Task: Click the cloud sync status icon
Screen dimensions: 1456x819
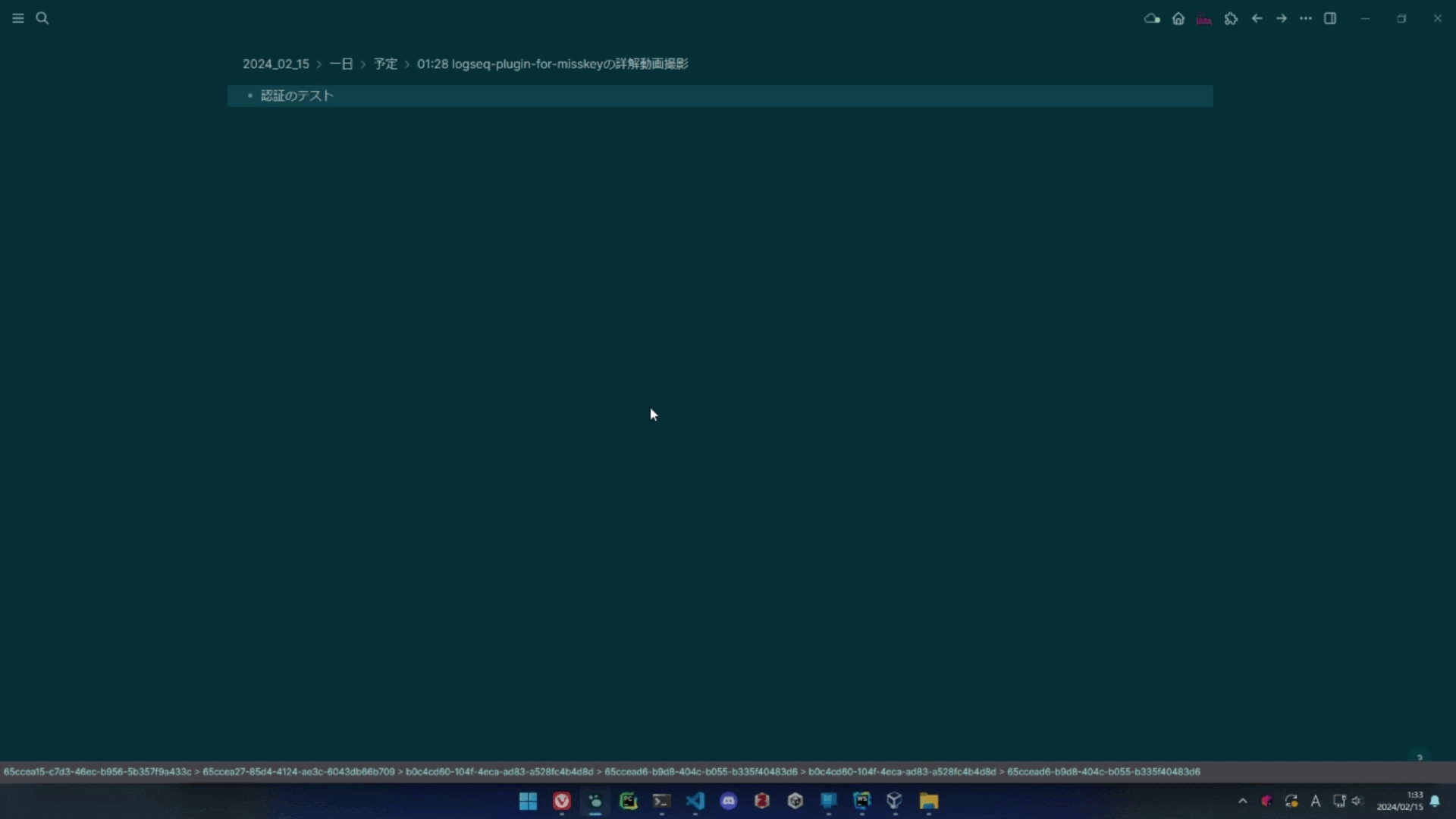Action: pyautogui.click(x=1152, y=18)
